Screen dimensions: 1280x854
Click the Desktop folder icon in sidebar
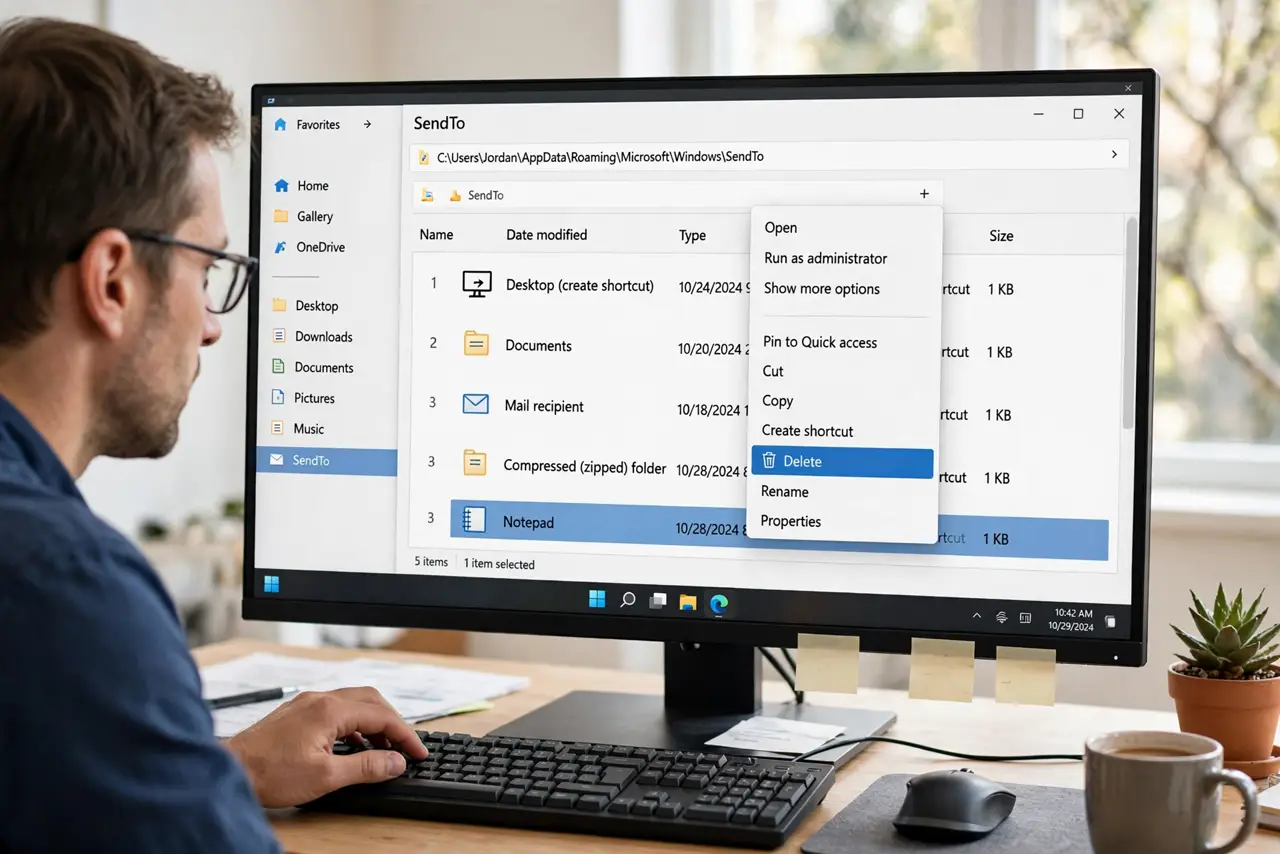279,306
